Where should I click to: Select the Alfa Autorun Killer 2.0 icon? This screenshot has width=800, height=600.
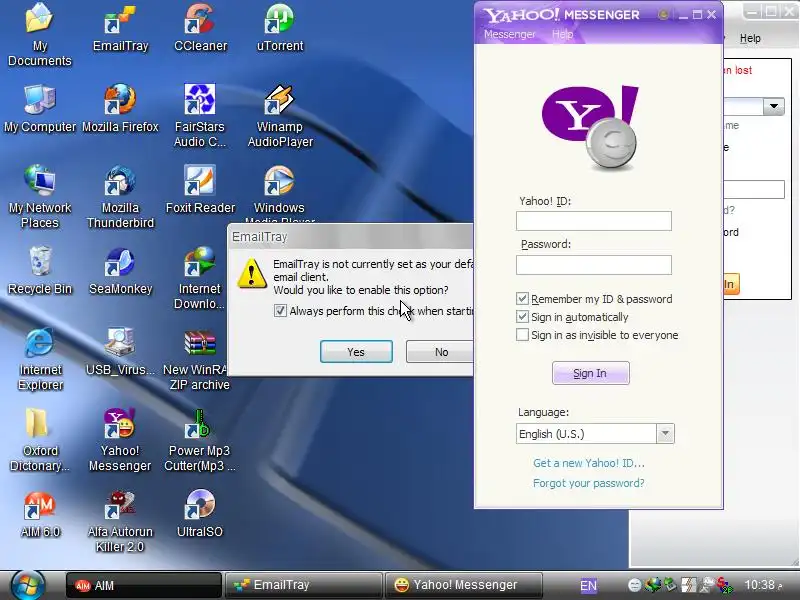point(120,521)
